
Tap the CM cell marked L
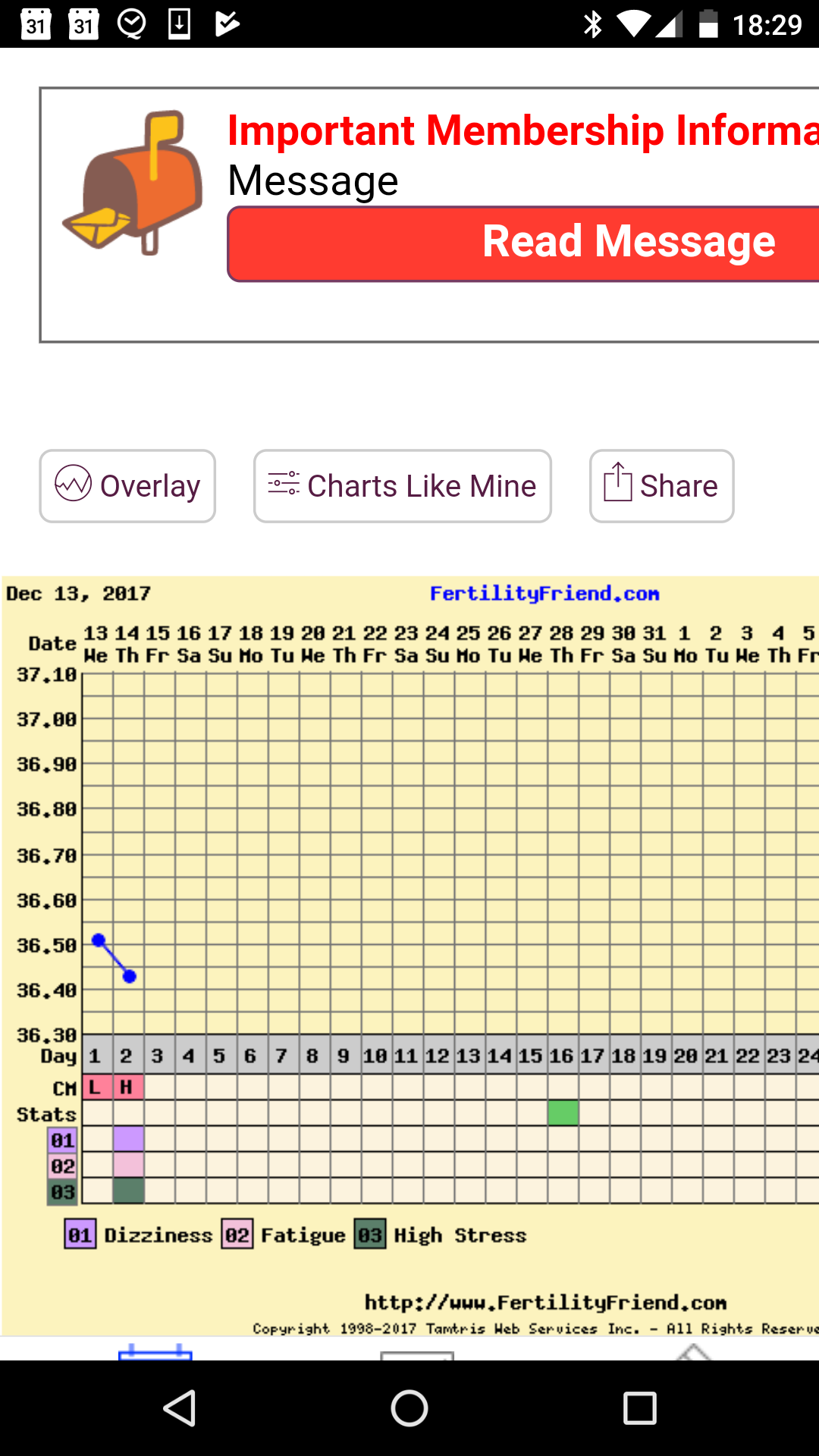point(96,1087)
